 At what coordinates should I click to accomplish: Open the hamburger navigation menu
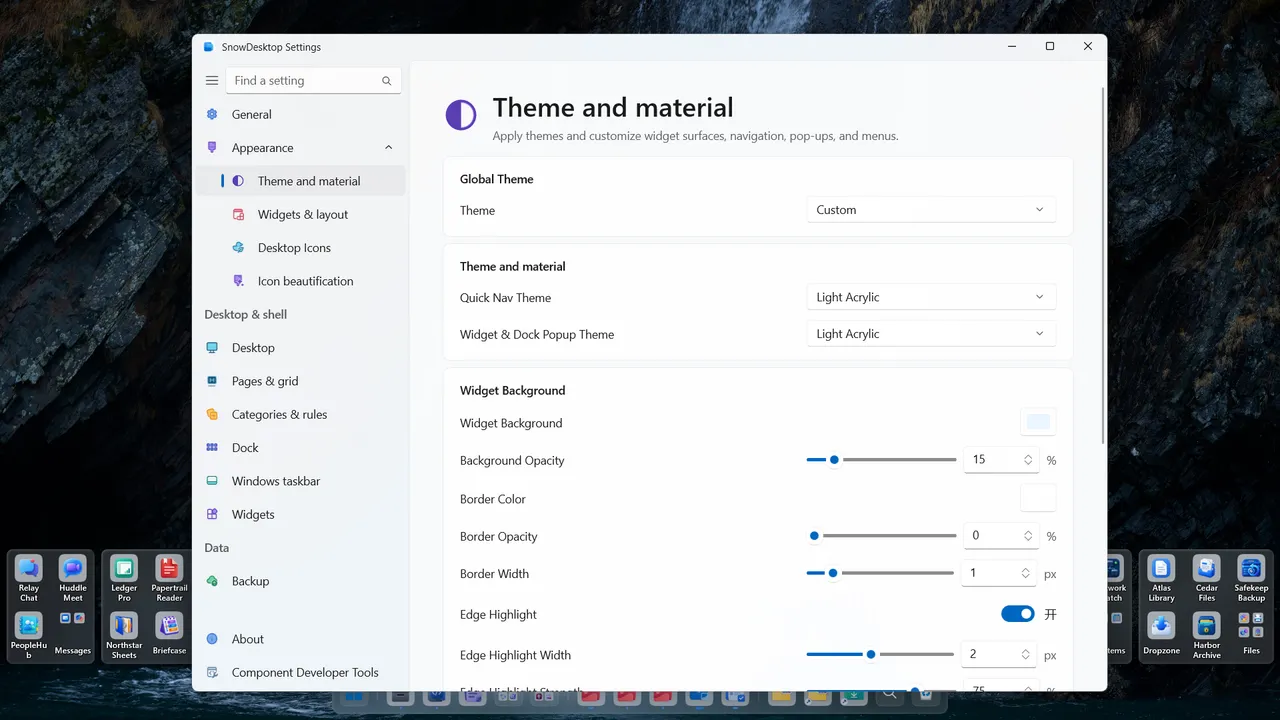212,81
